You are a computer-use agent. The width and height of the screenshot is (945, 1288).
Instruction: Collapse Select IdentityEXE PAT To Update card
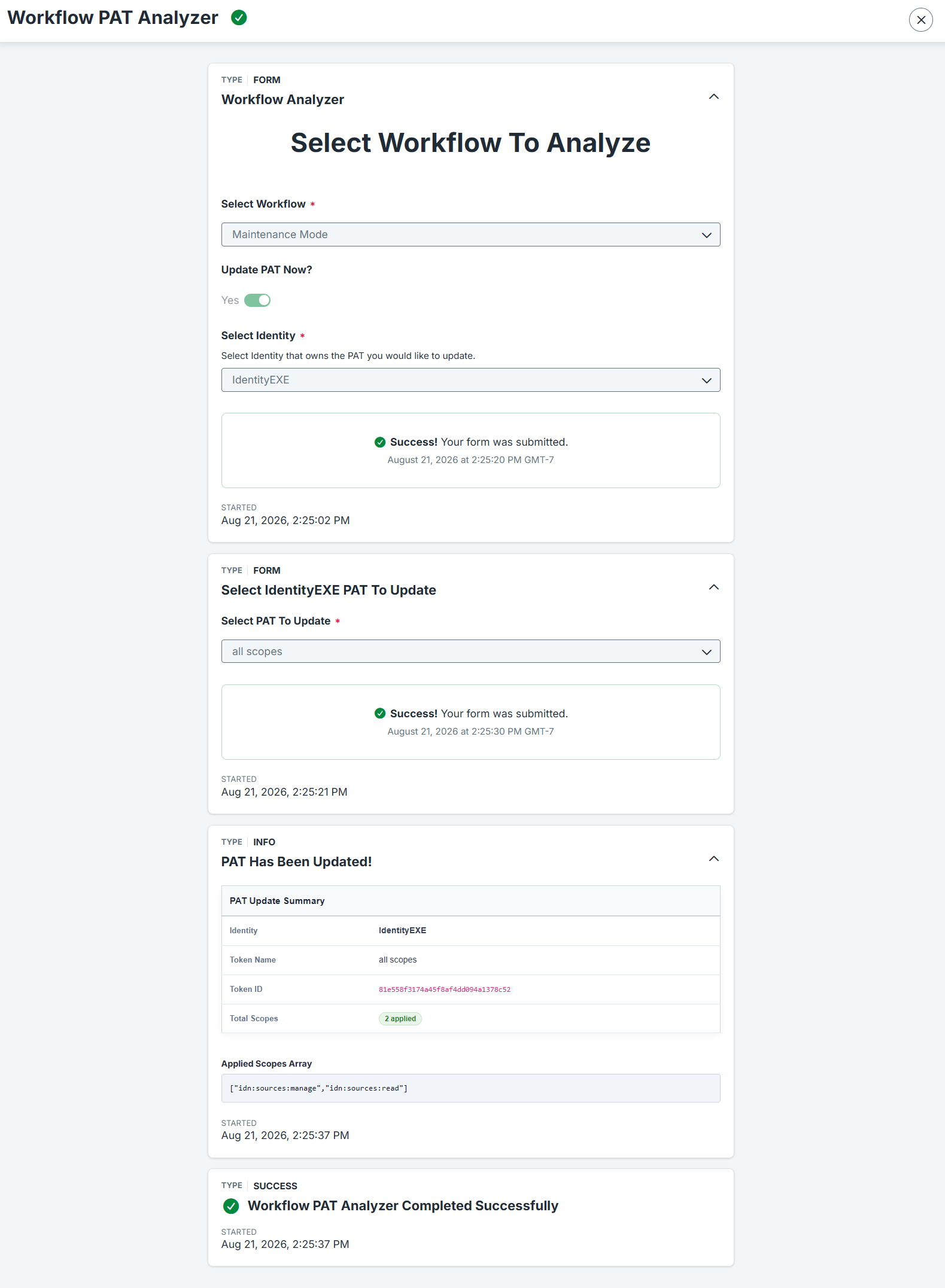pyautogui.click(x=713, y=587)
